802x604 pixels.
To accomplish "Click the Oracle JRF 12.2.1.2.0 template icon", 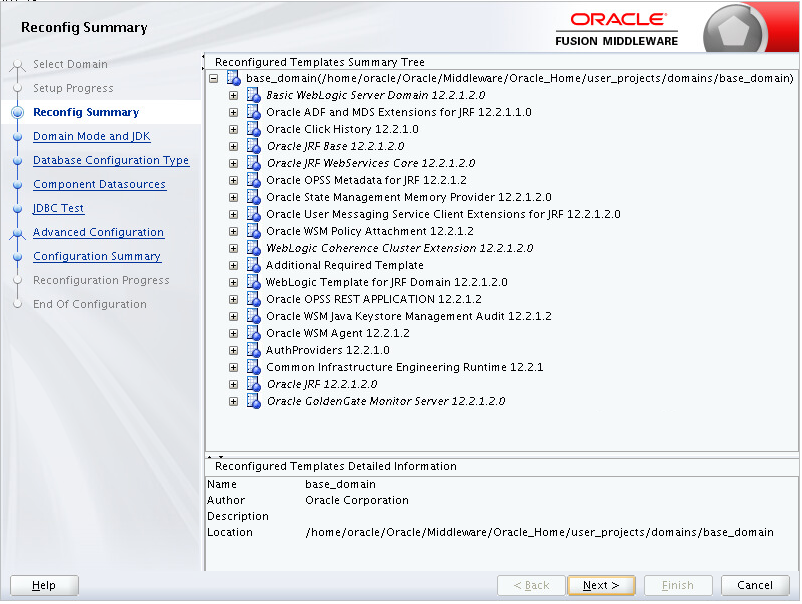I will click(x=254, y=384).
